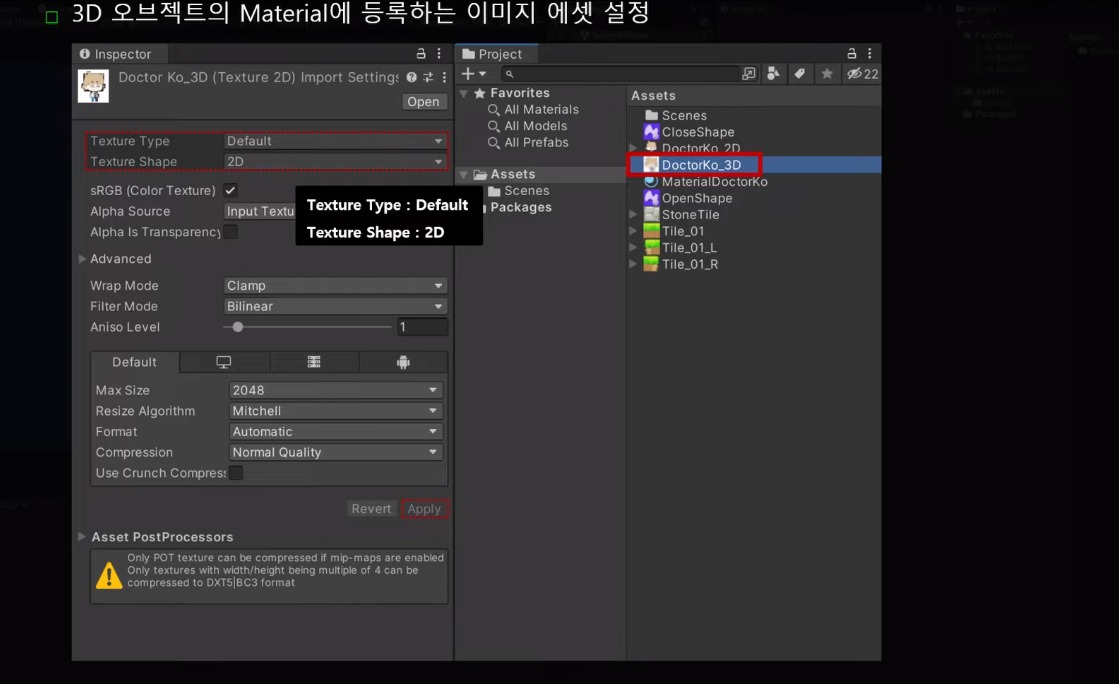This screenshot has width=1119, height=684.
Task: Click the Revert button
Action: pos(371,508)
